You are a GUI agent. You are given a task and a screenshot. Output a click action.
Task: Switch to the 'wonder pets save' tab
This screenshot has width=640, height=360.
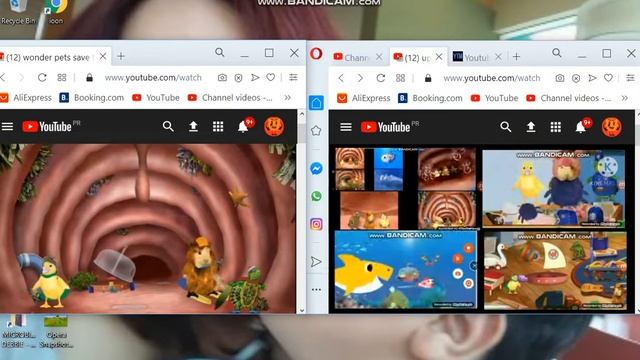click(47, 57)
